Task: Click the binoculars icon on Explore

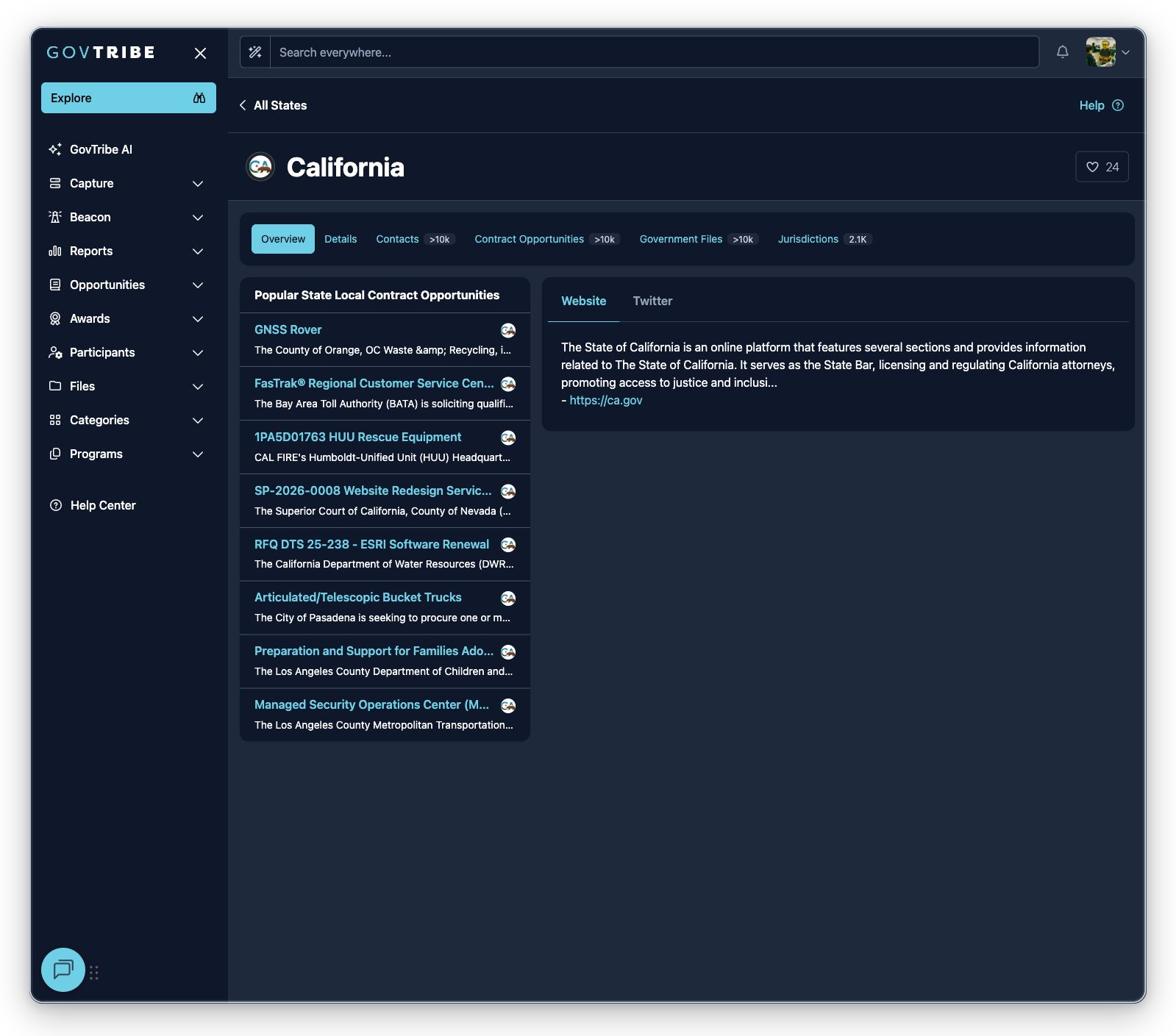Action: [199, 98]
